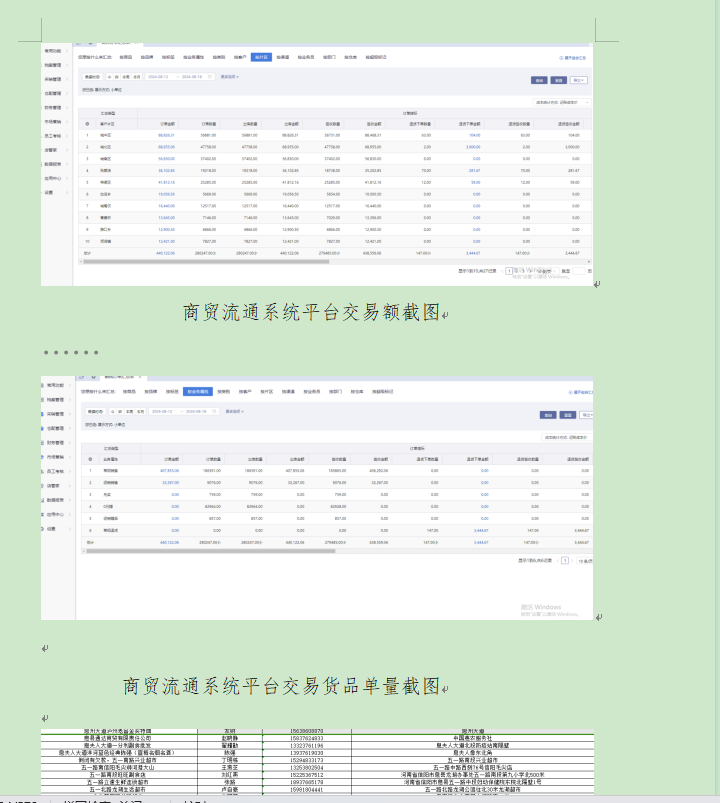Click page number 1 in the second screenshot pagination

click(x=565, y=561)
